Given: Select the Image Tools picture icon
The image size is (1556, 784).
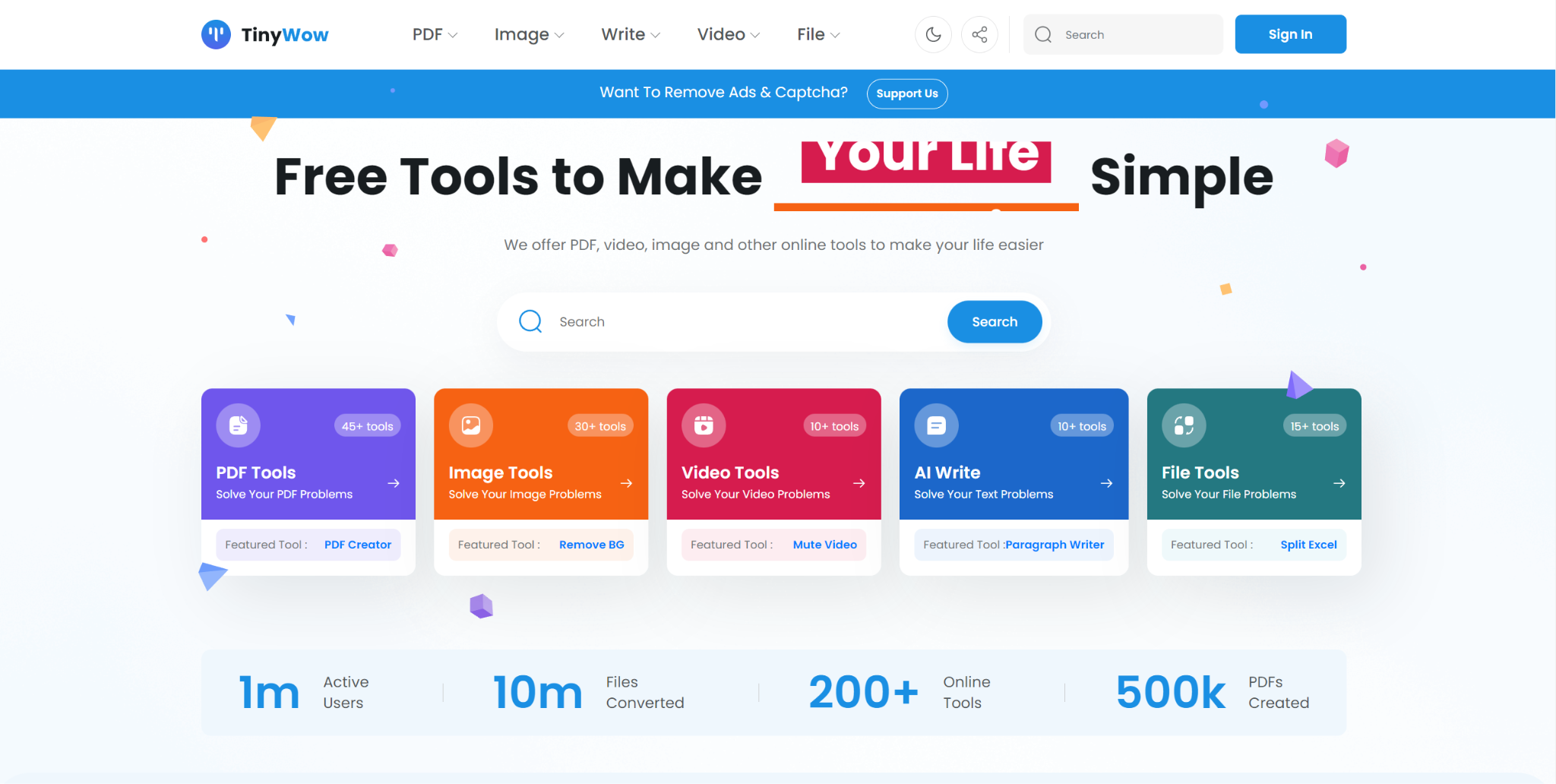Looking at the screenshot, I should click(x=470, y=425).
